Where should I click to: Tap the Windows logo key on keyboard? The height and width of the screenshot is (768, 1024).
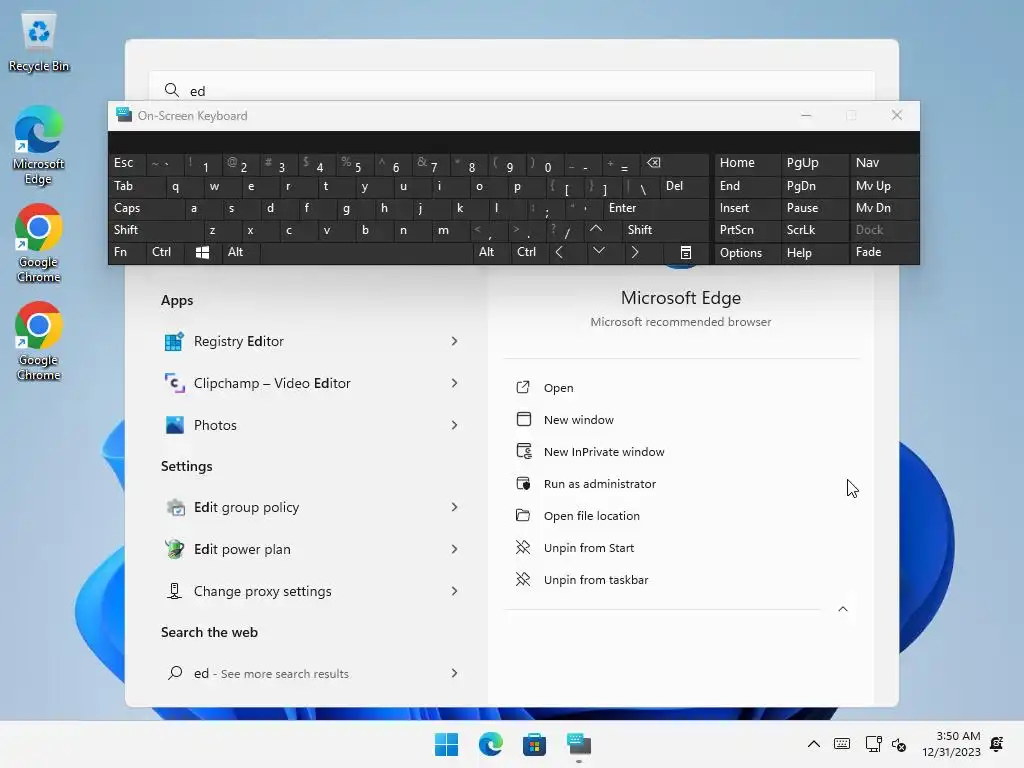pos(202,252)
